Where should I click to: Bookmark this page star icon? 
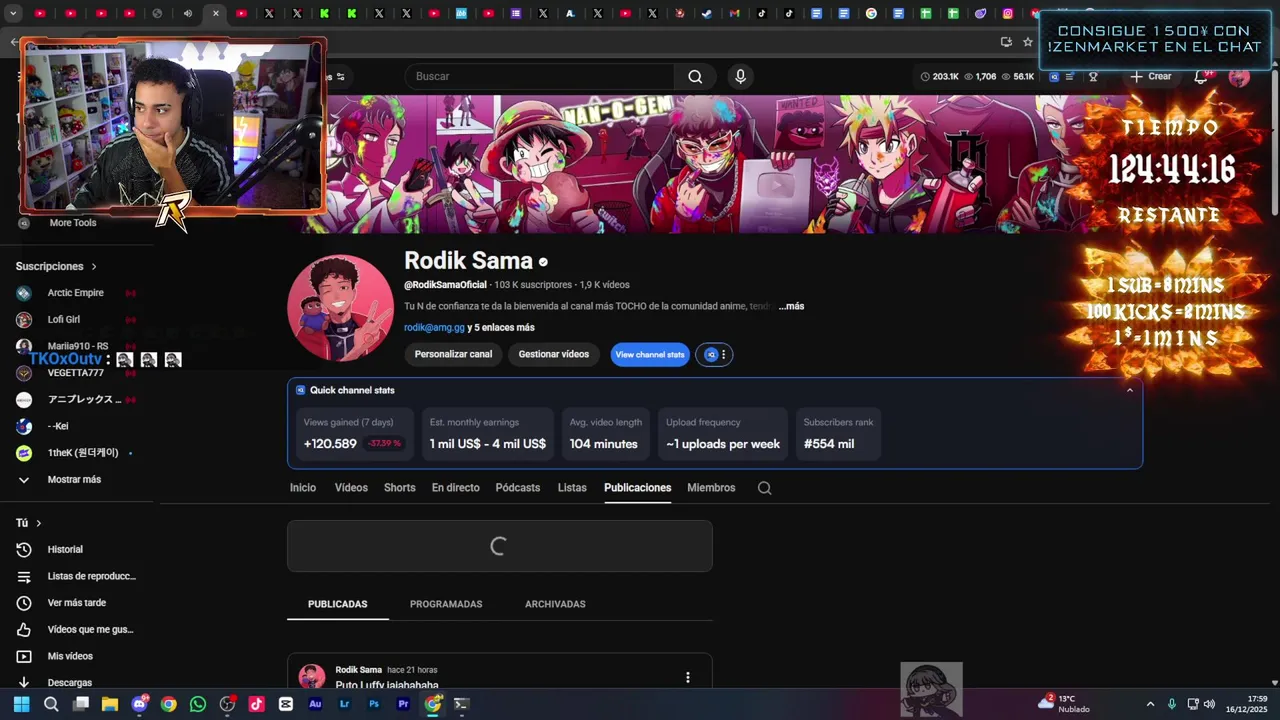pos(1027,42)
